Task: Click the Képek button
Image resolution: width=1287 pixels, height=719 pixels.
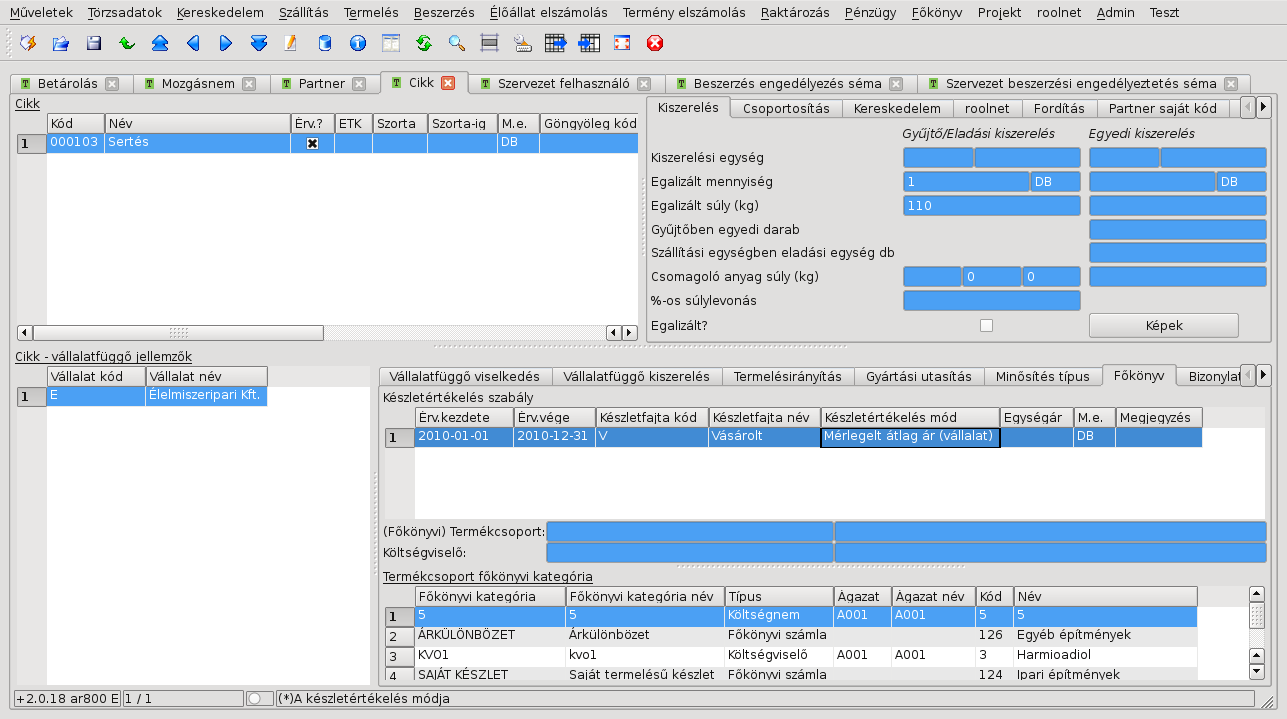Action: [1163, 325]
